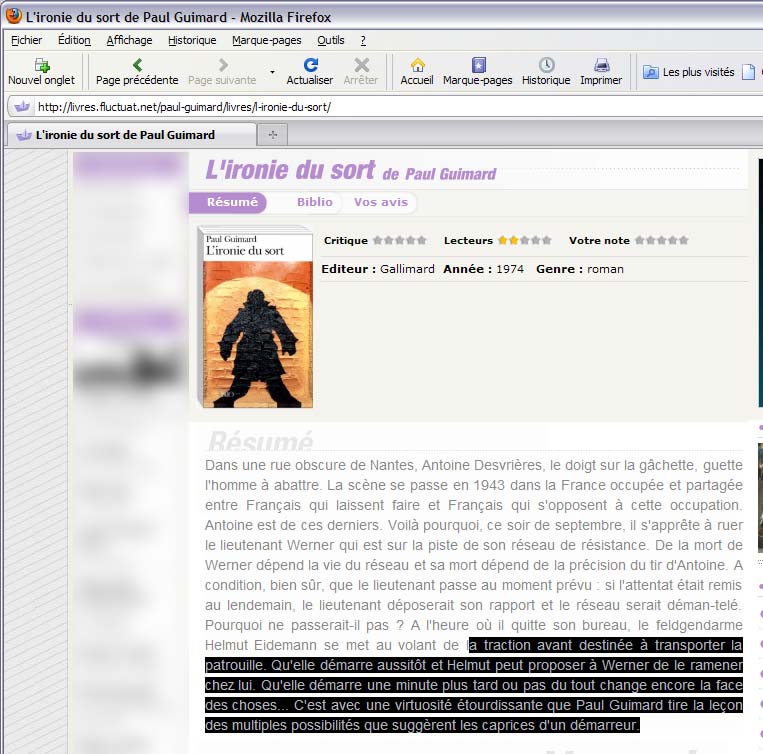Open the Fichier menu

click(26, 40)
